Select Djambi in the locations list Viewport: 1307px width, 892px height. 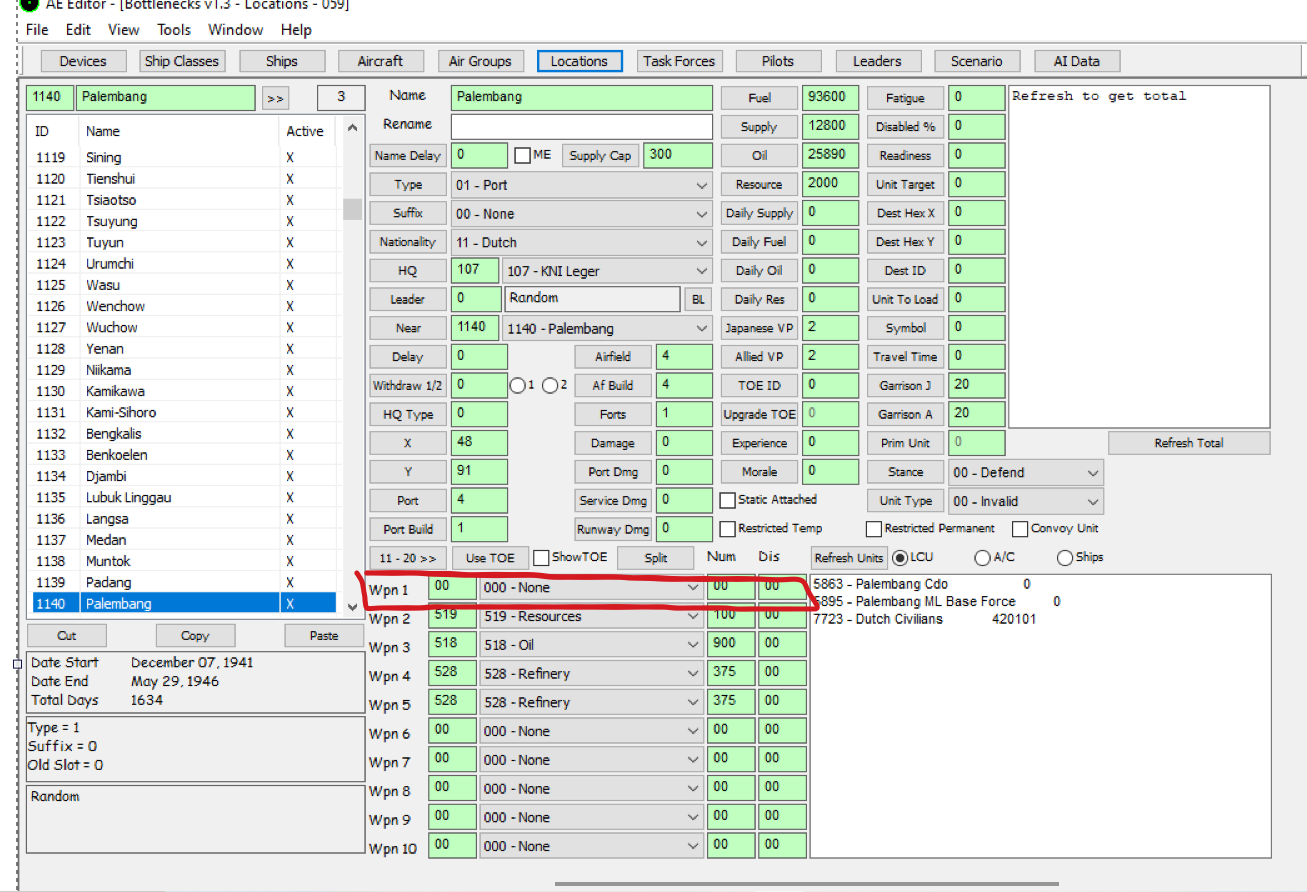(104, 476)
